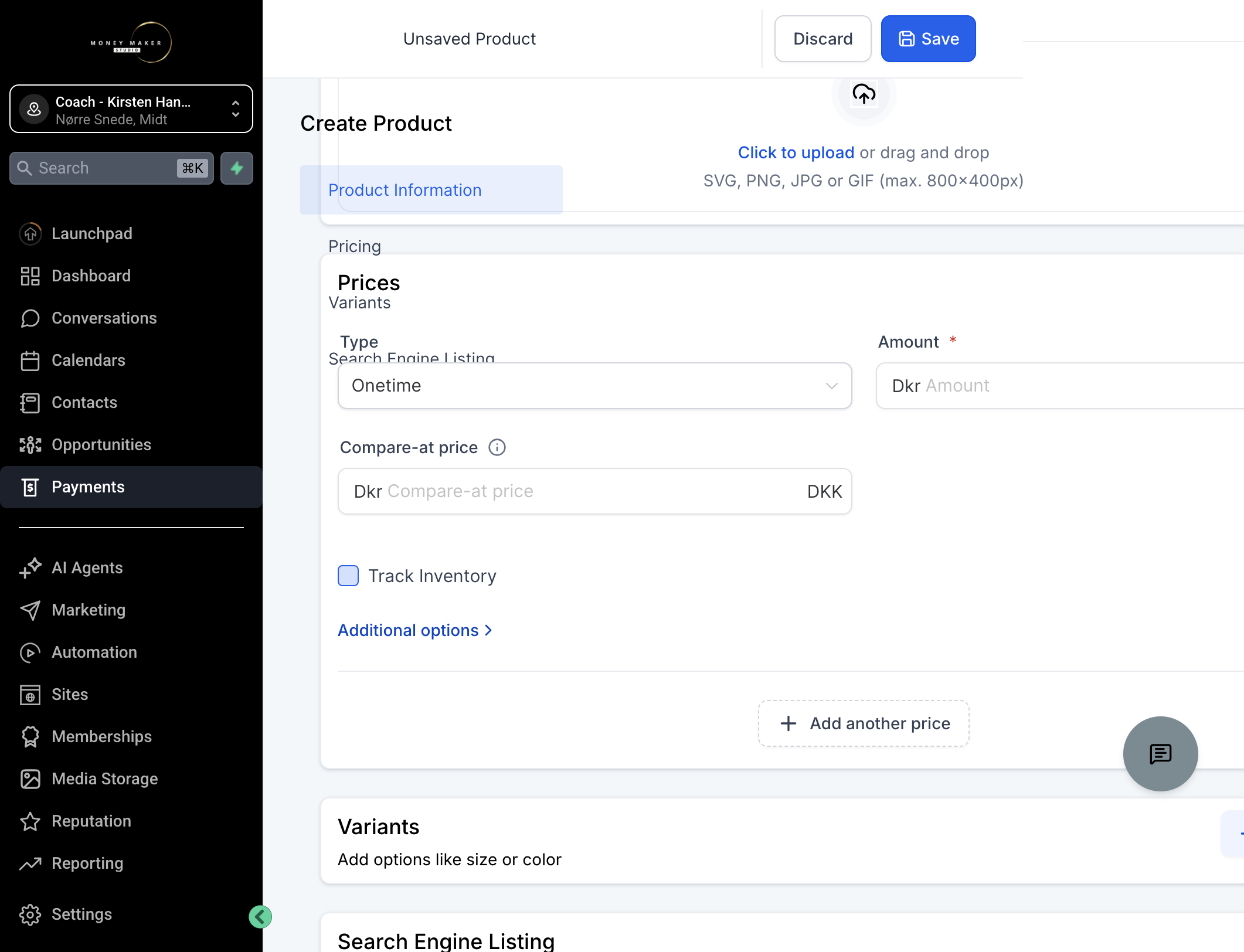Click the 'Create Product' heading
The width and height of the screenshot is (1244, 952).
[376, 124]
